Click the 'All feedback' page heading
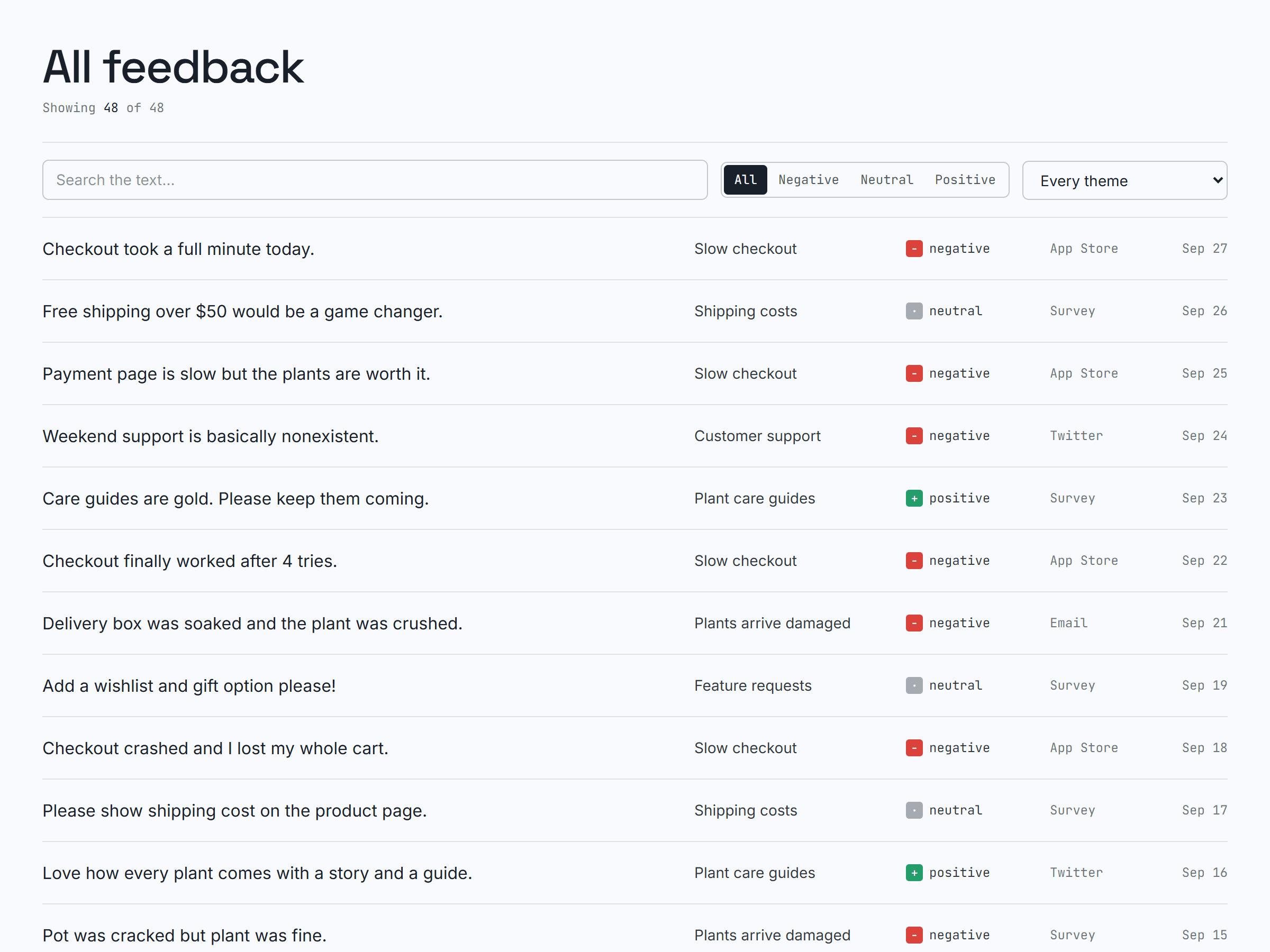The image size is (1270, 952). coord(173,67)
